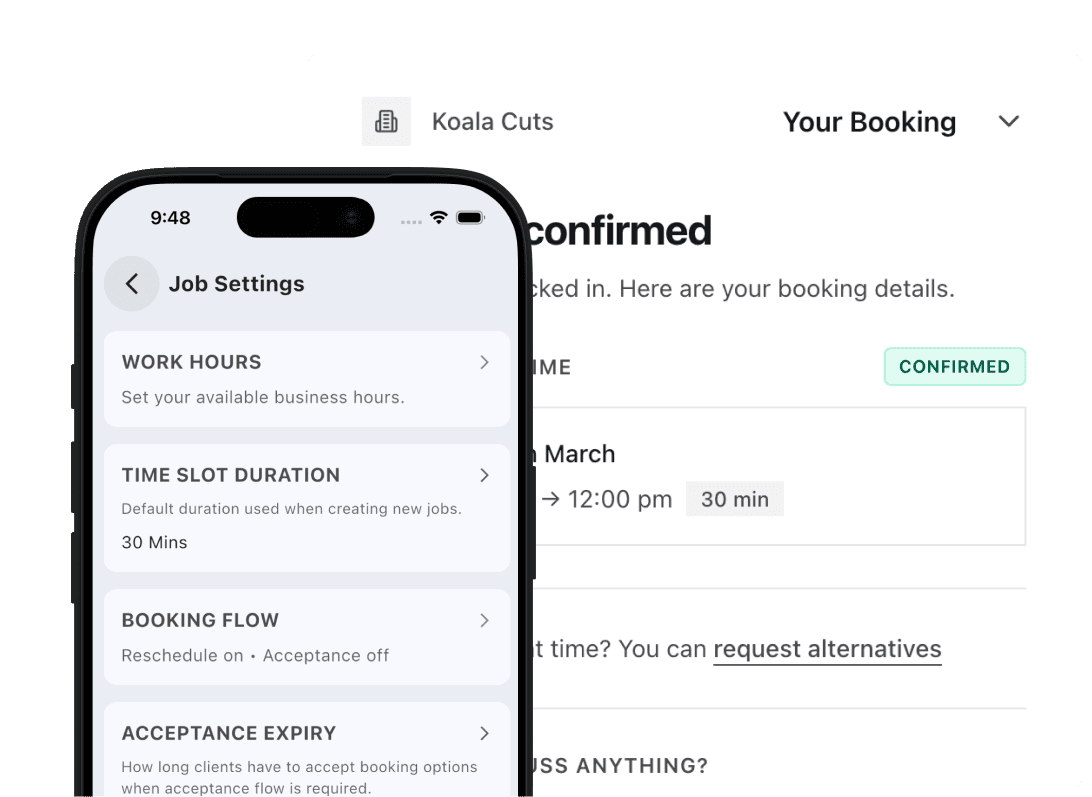
Task: Tap the Acceptance Expiry chevron arrow
Action: pos(484,733)
